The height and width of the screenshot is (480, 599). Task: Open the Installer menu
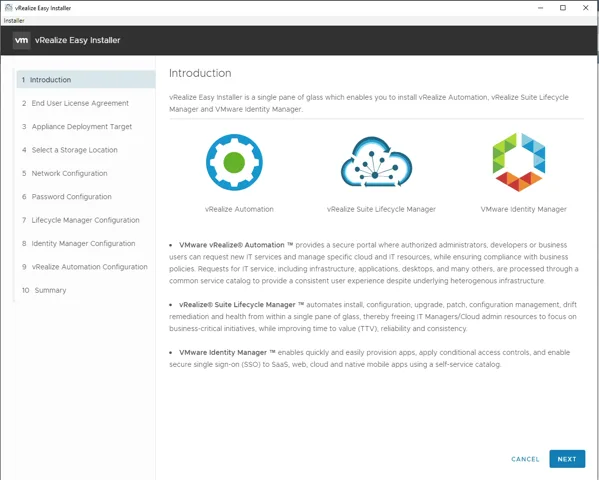[14, 21]
